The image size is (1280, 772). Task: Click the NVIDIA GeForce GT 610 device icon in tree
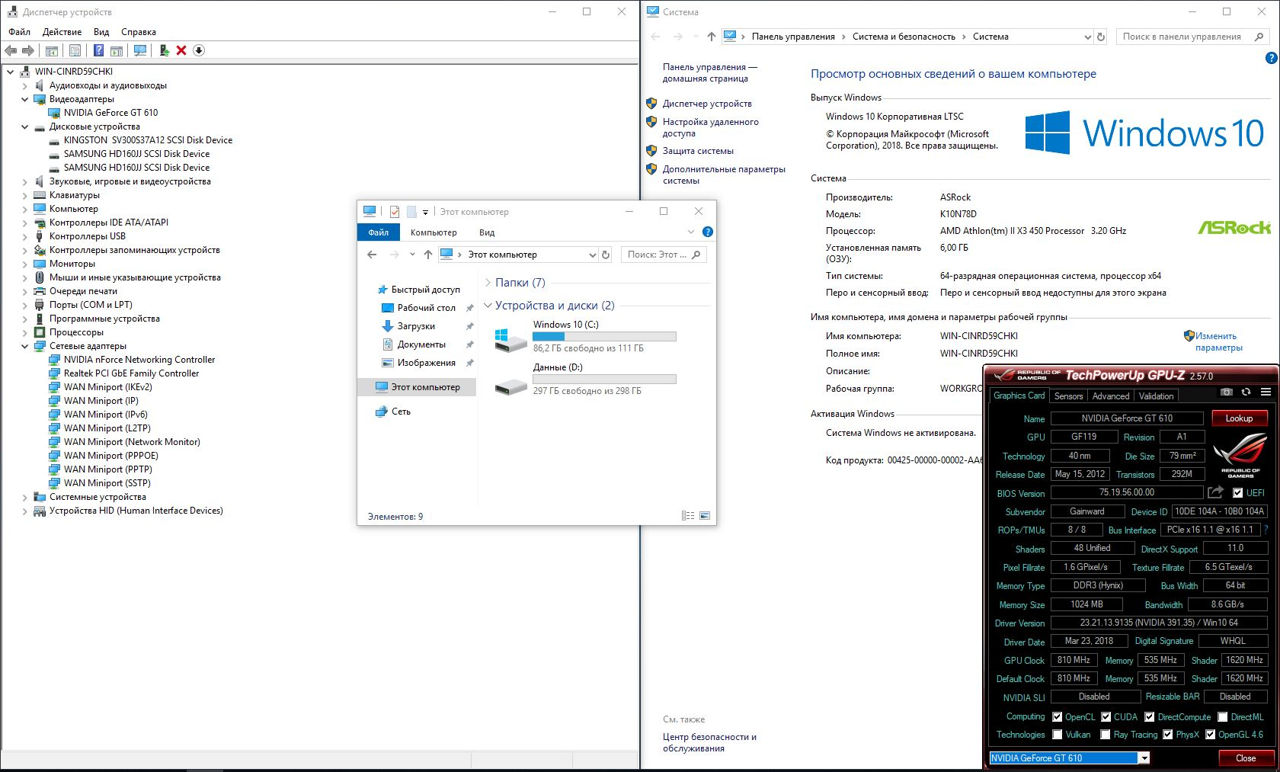pyautogui.click(x=55, y=113)
